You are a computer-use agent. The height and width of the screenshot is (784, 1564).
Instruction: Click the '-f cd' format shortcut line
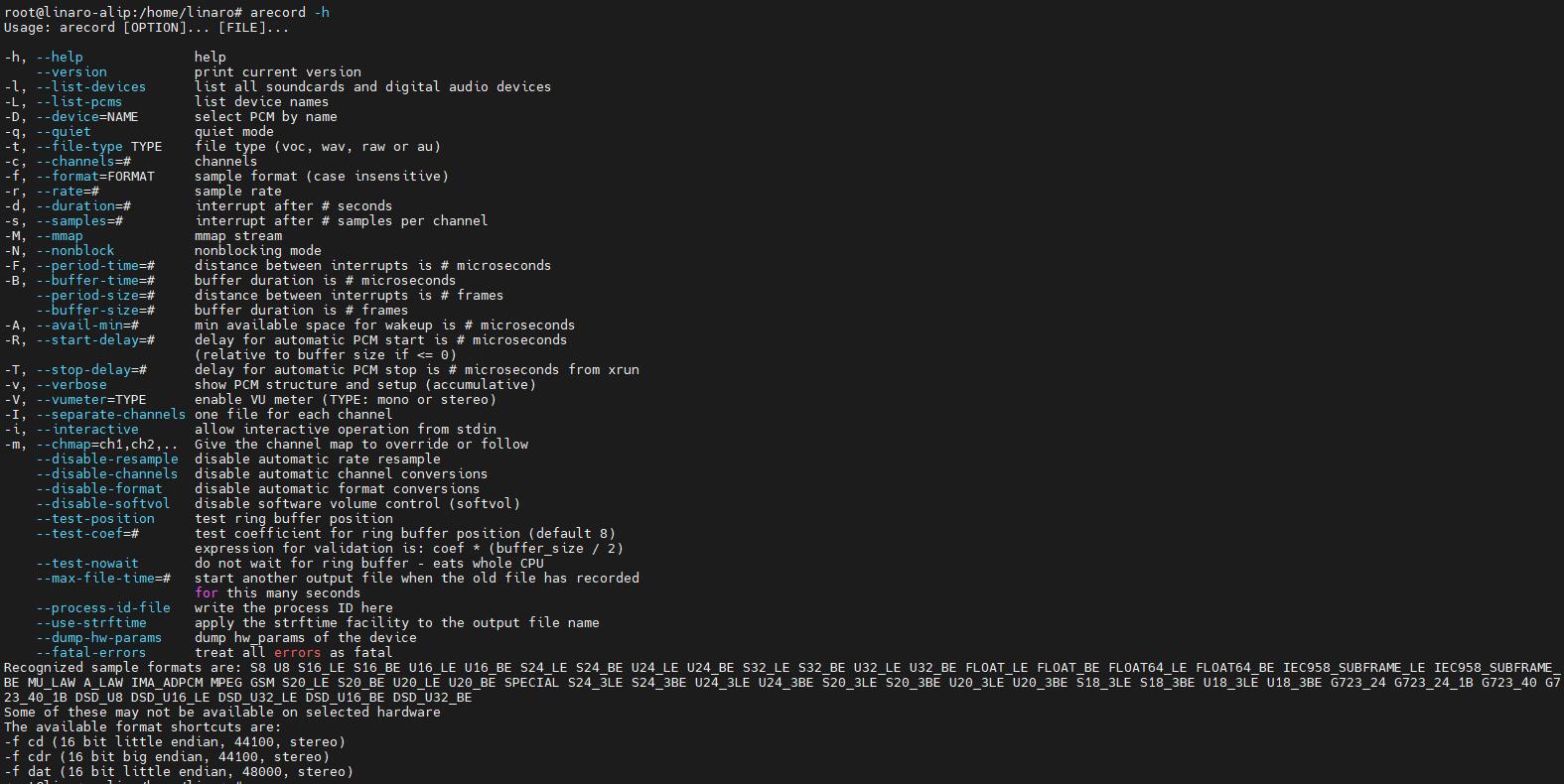[x=175, y=742]
